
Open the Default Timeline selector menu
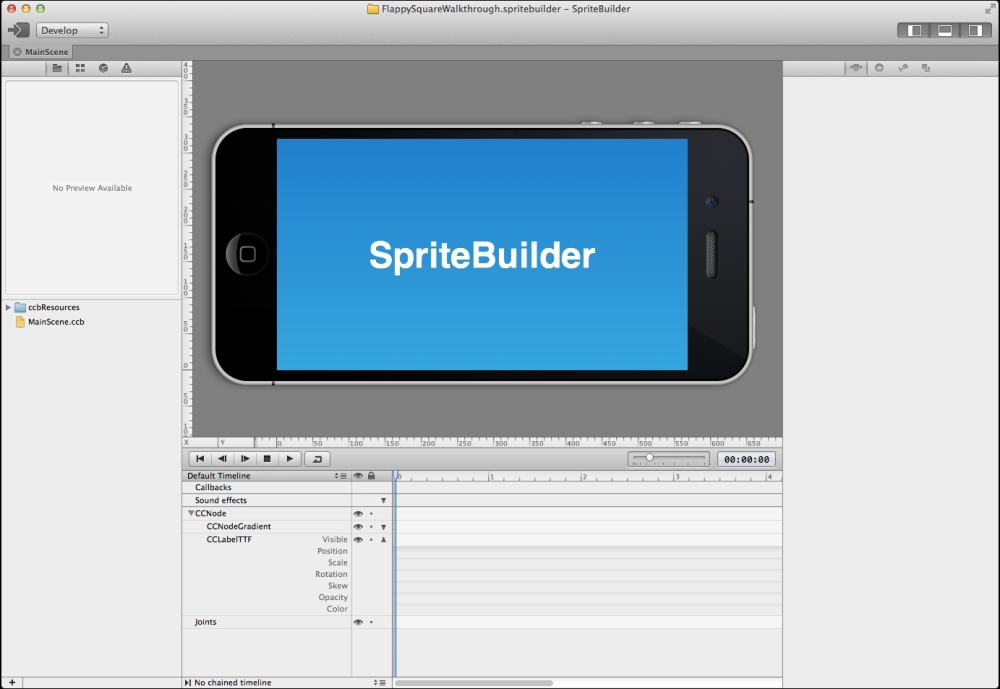click(x=341, y=476)
